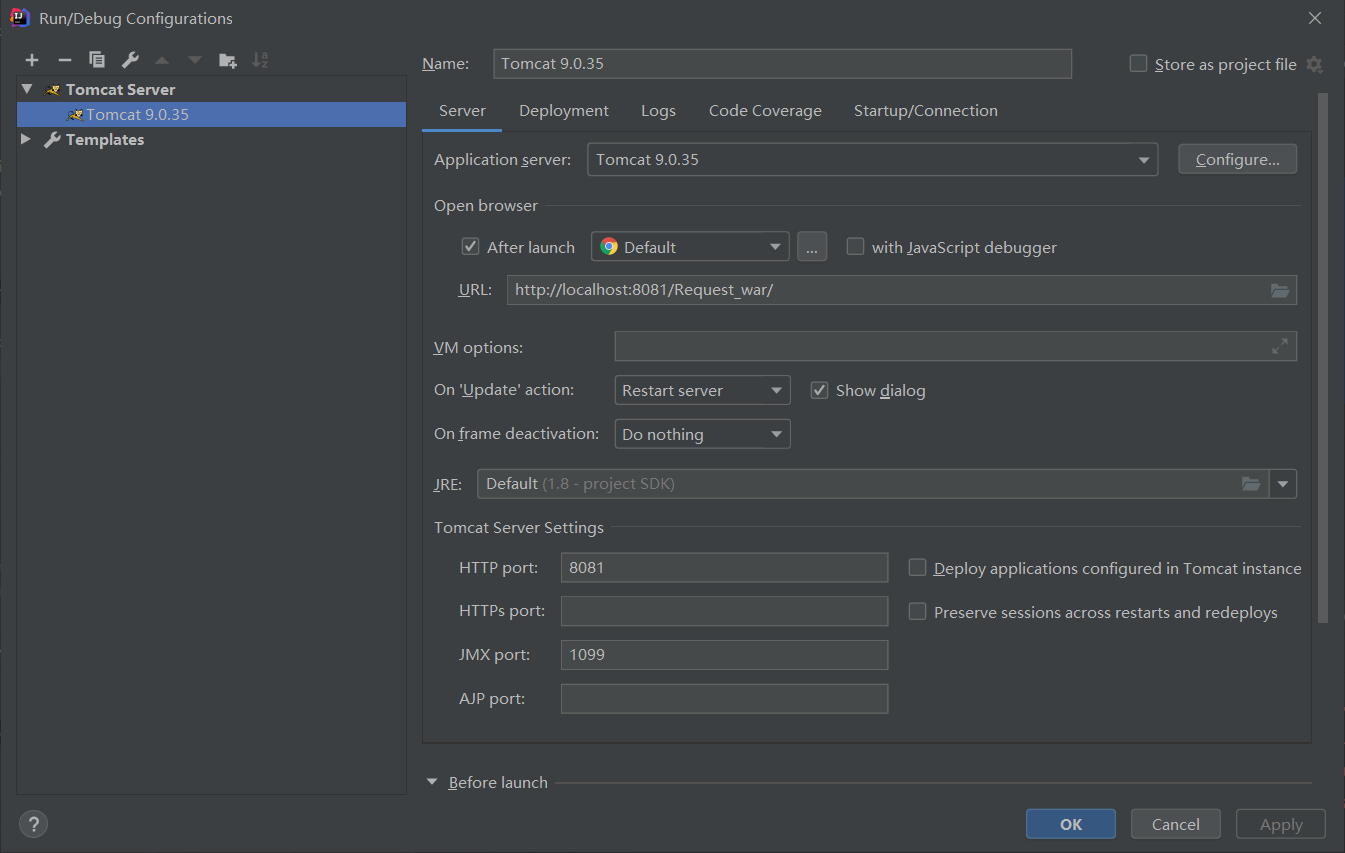This screenshot has width=1345, height=853.
Task: Sort configurations with the sorting icon
Action: (x=260, y=60)
